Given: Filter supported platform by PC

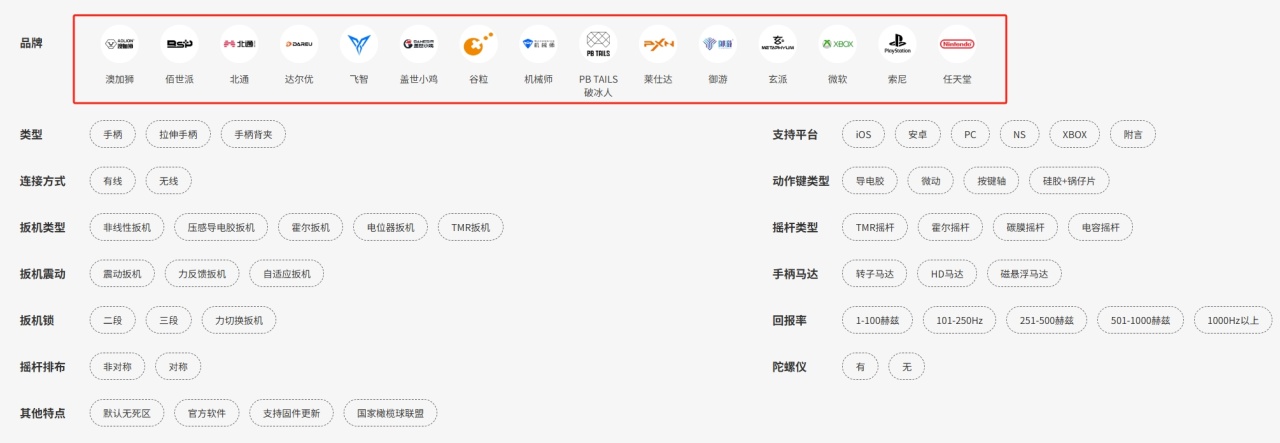Looking at the screenshot, I should tap(970, 134).
